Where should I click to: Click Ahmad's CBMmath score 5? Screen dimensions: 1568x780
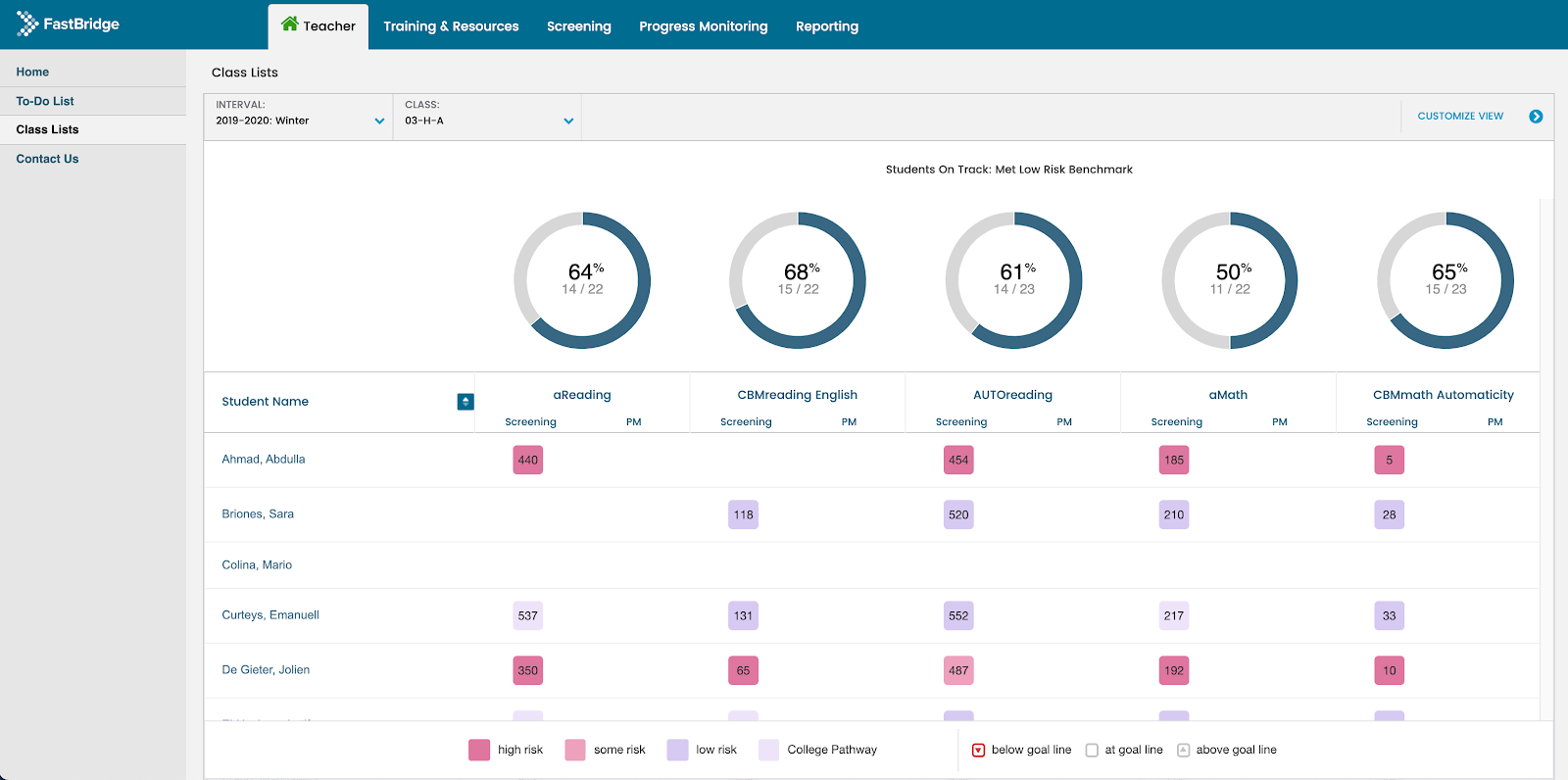coord(1390,461)
